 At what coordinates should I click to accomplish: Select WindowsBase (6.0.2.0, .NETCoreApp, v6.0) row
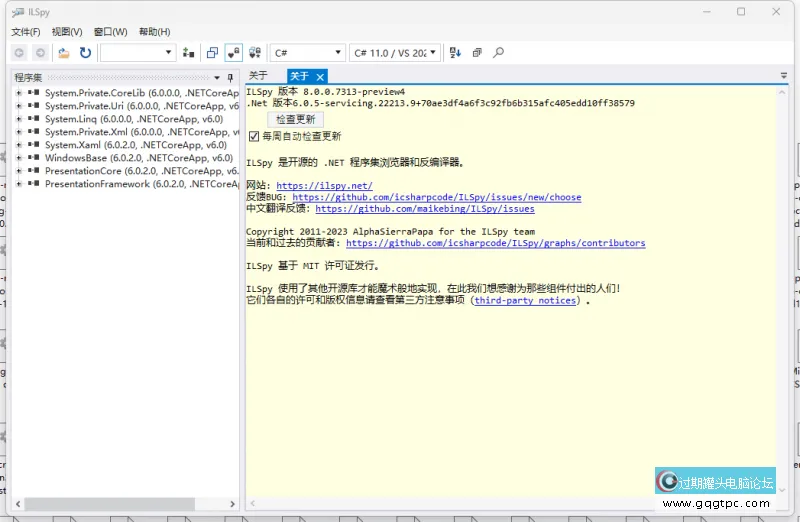(139, 158)
